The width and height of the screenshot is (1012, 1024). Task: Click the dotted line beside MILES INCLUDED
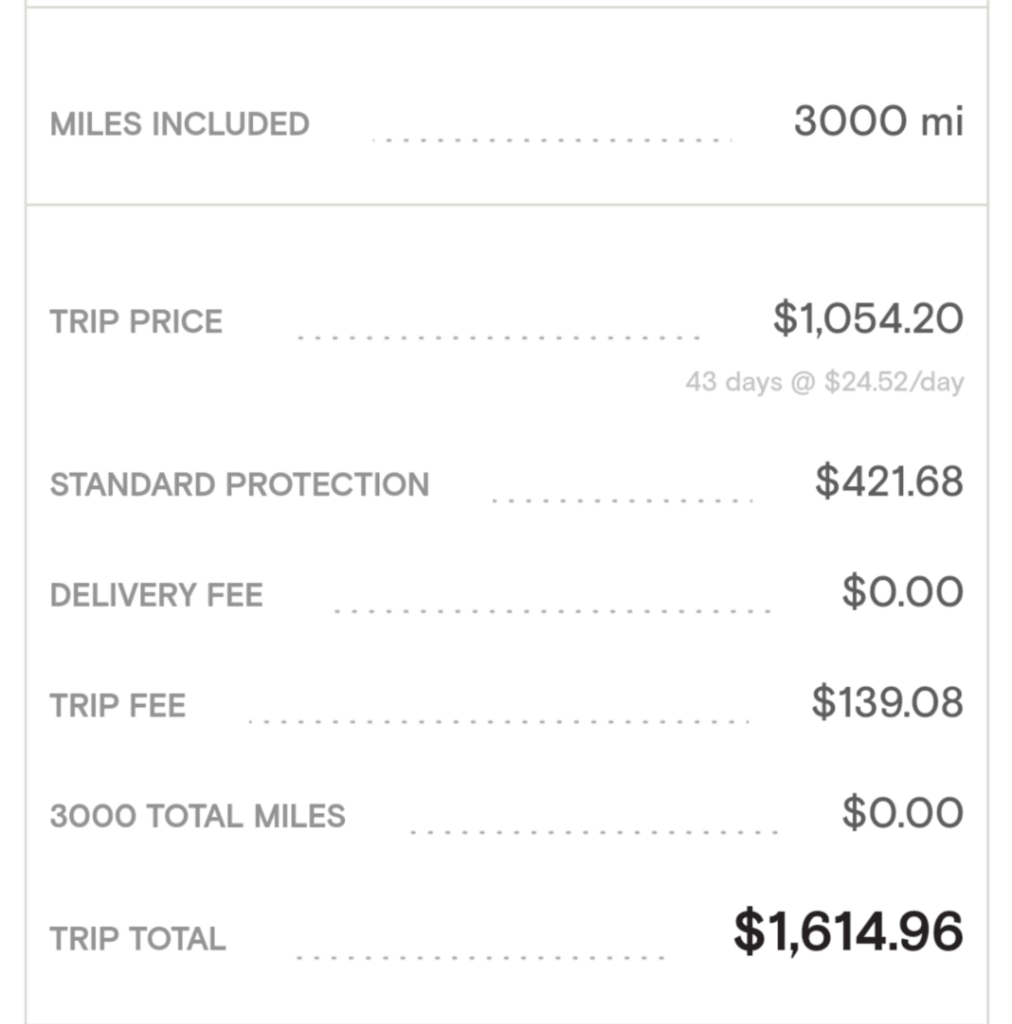coord(552,139)
